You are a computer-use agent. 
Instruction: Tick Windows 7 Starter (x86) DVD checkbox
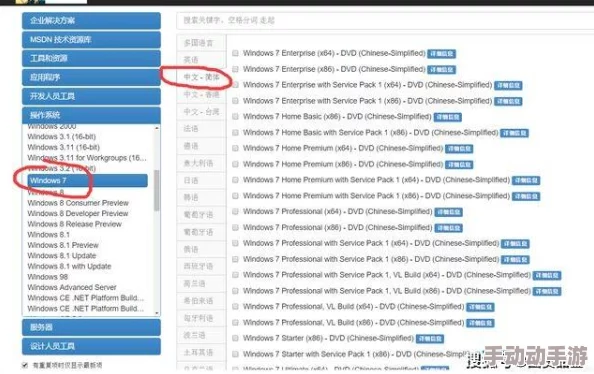(235, 338)
